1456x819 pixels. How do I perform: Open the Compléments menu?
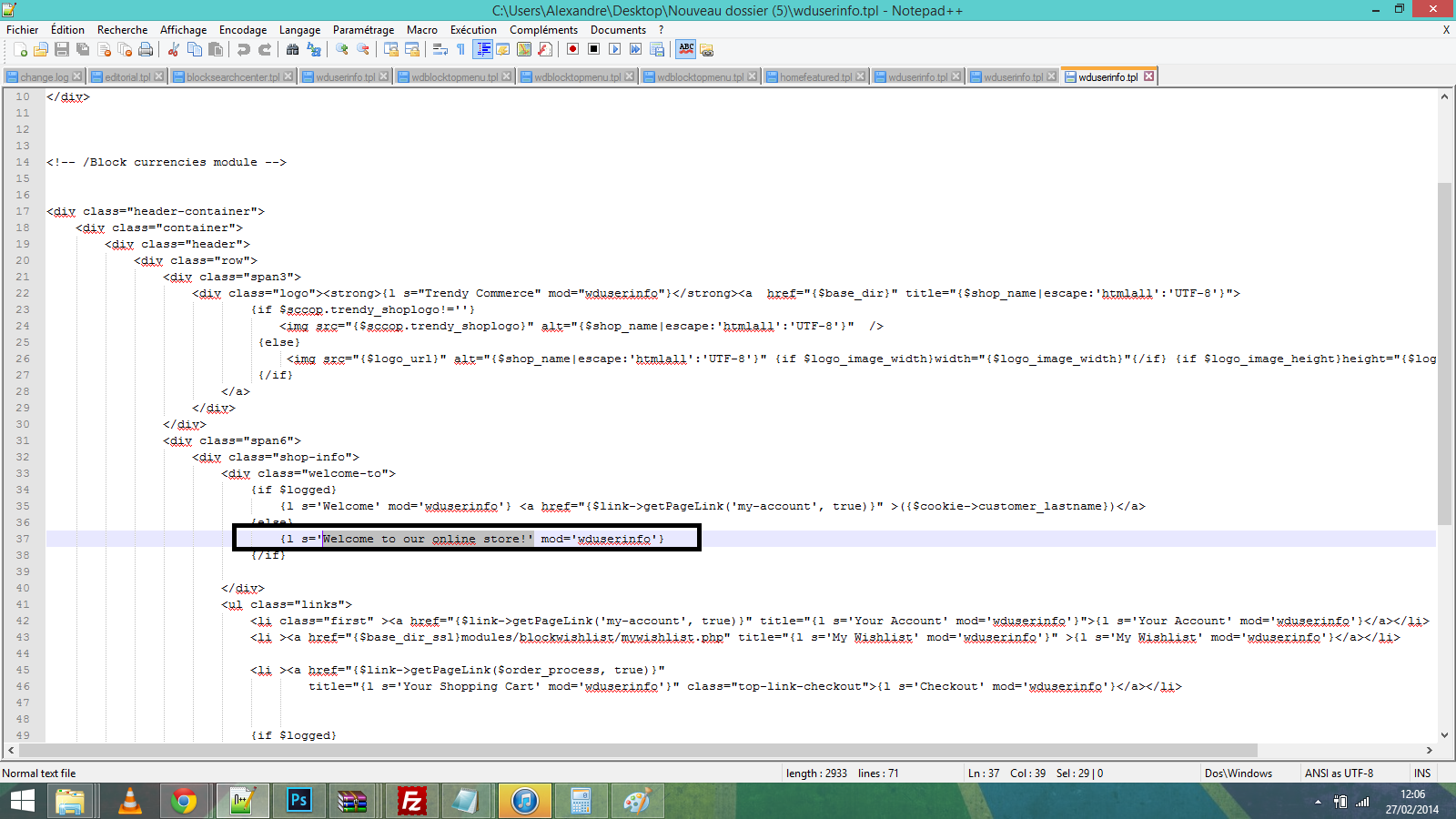click(543, 30)
